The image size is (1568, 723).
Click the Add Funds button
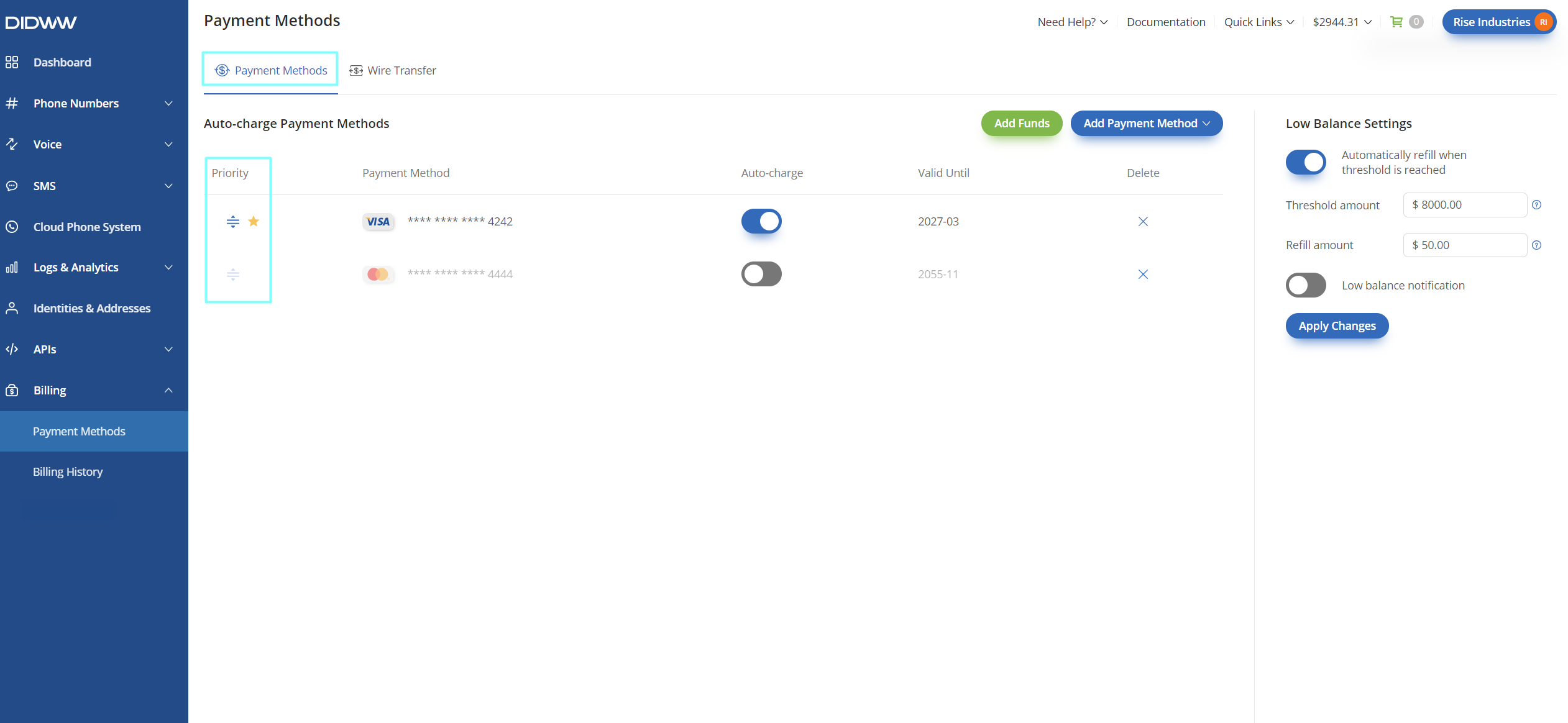click(x=1021, y=123)
